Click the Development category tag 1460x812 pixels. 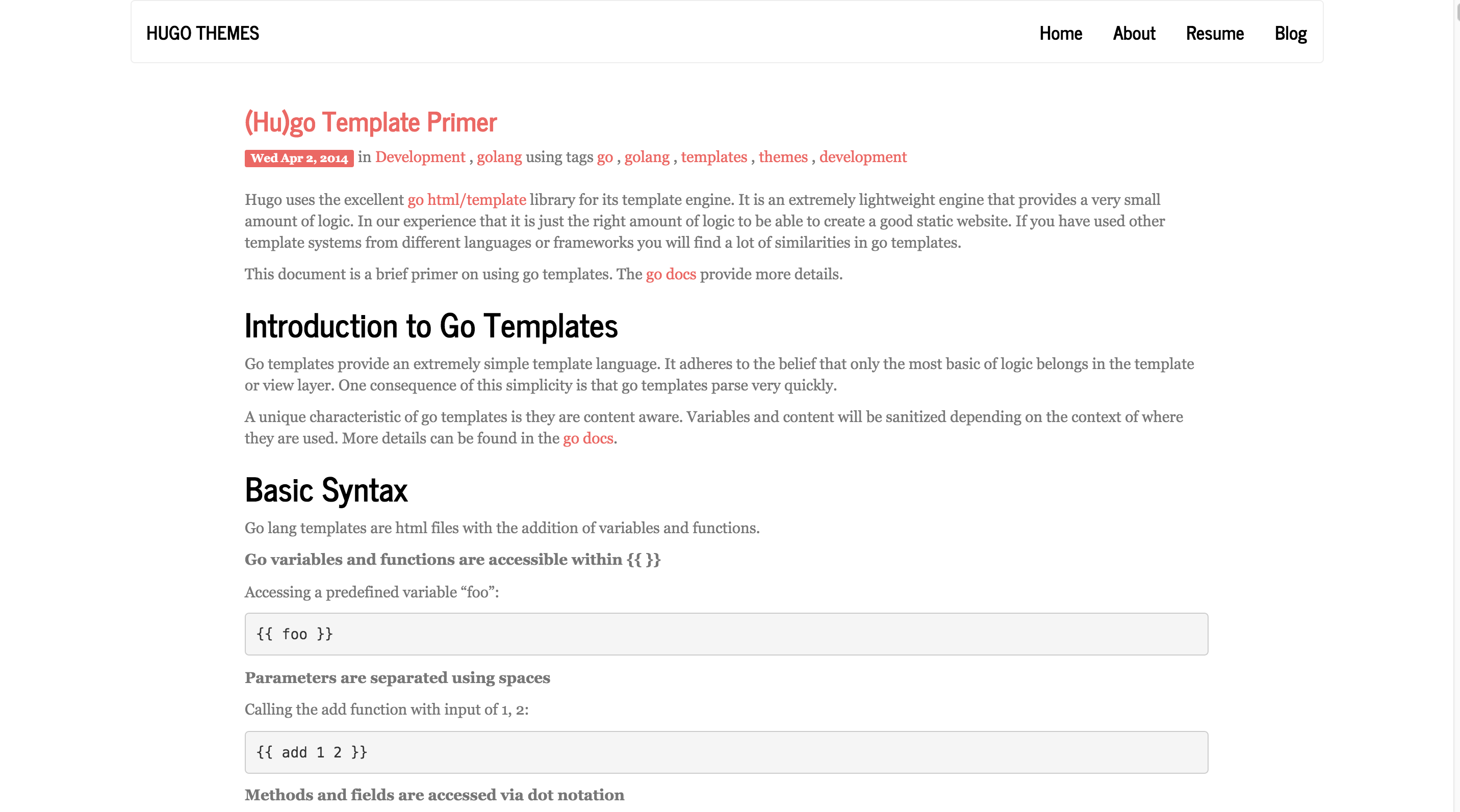[420, 157]
